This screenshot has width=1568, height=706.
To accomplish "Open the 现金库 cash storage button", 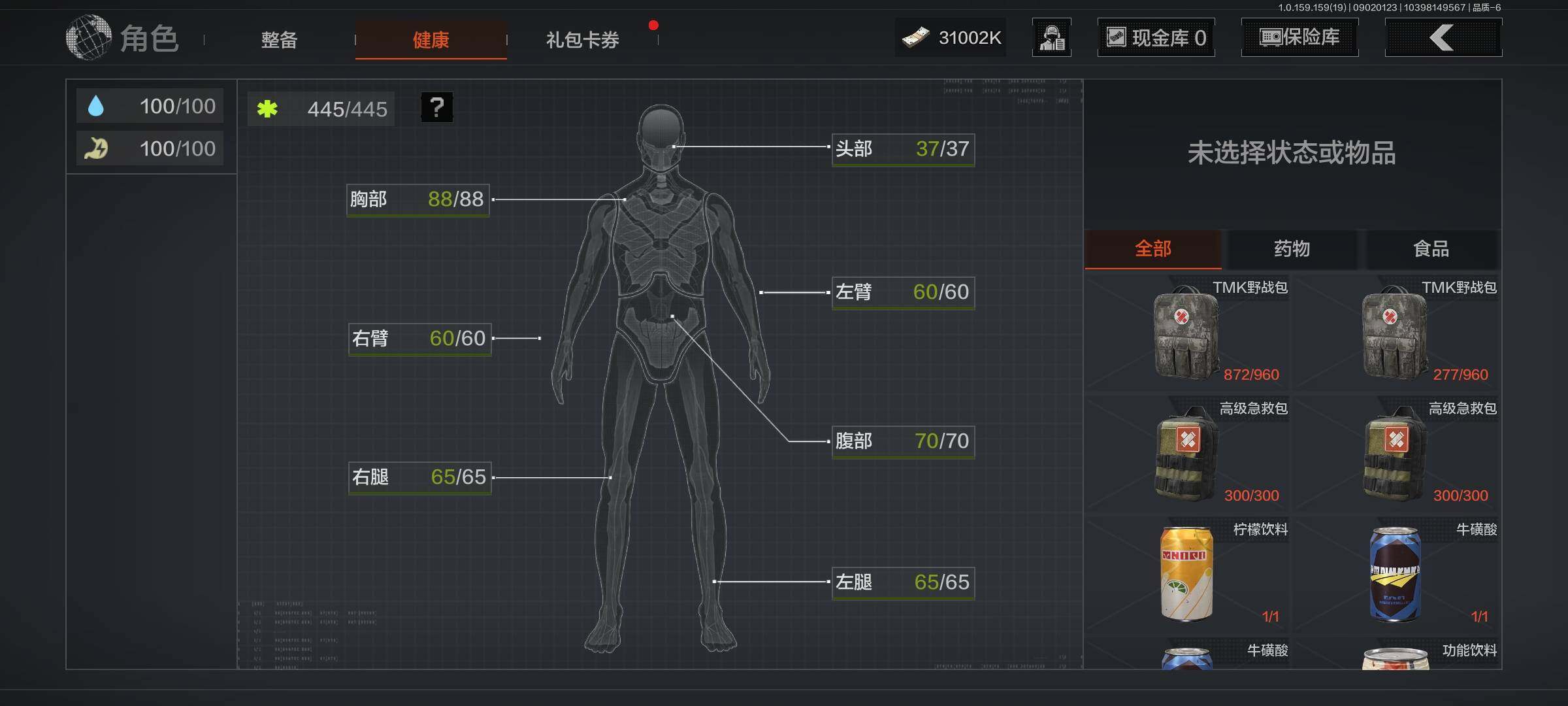I will [1156, 37].
